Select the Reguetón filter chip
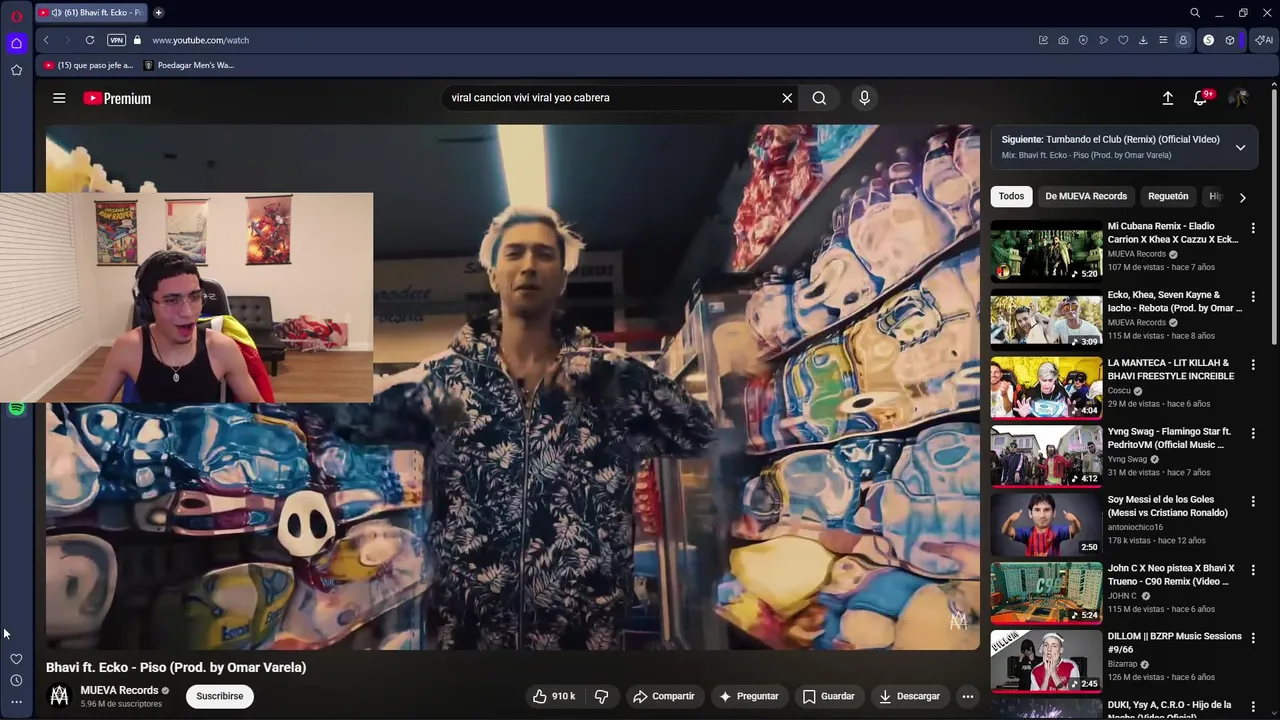This screenshot has width=1280, height=720. pos(1168,196)
